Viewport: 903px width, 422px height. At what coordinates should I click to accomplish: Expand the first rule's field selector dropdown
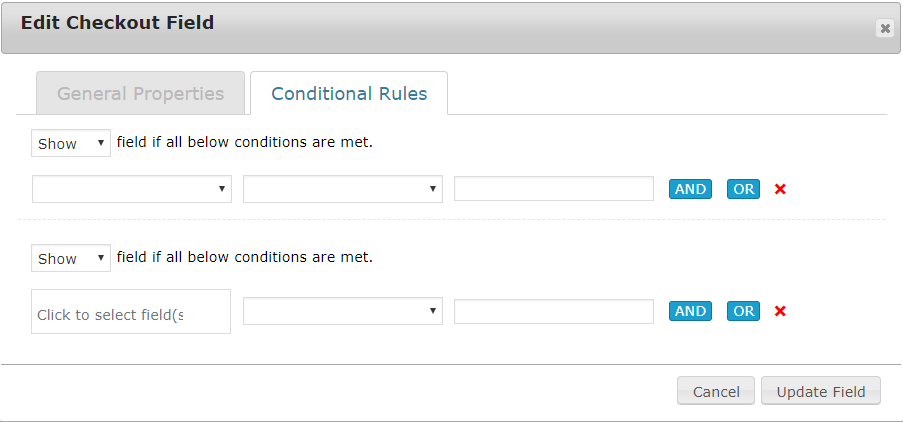pyautogui.click(x=132, y=189)
